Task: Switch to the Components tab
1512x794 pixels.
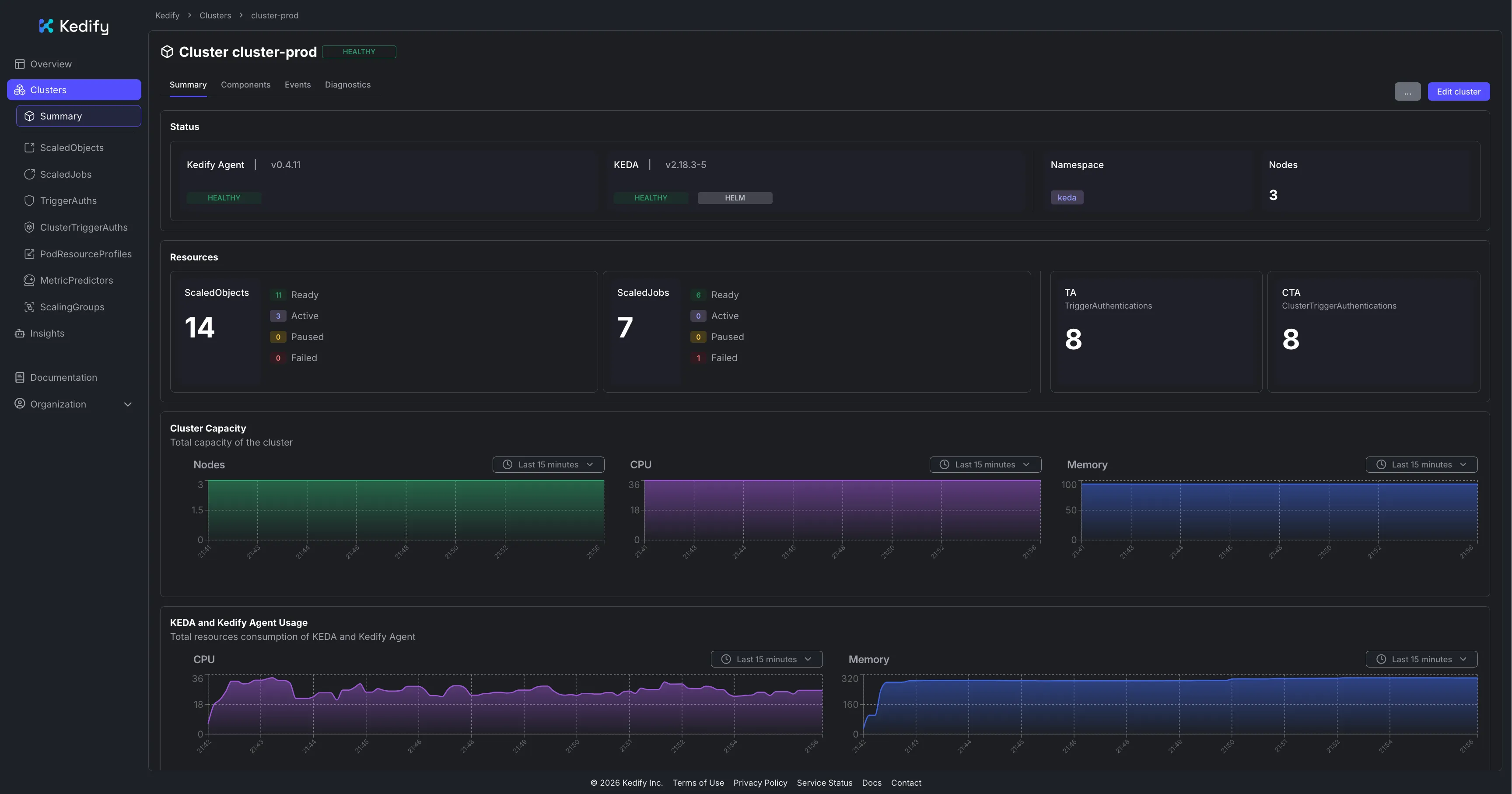Action: tap(245, 84)
